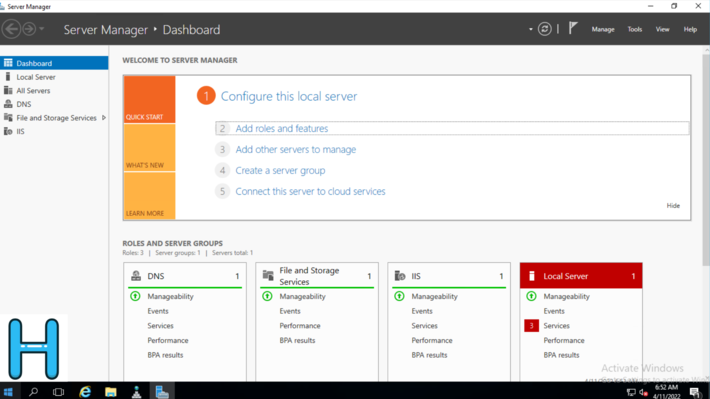
Task: Click Add roles and features
Action: click(x=282, y=129)
